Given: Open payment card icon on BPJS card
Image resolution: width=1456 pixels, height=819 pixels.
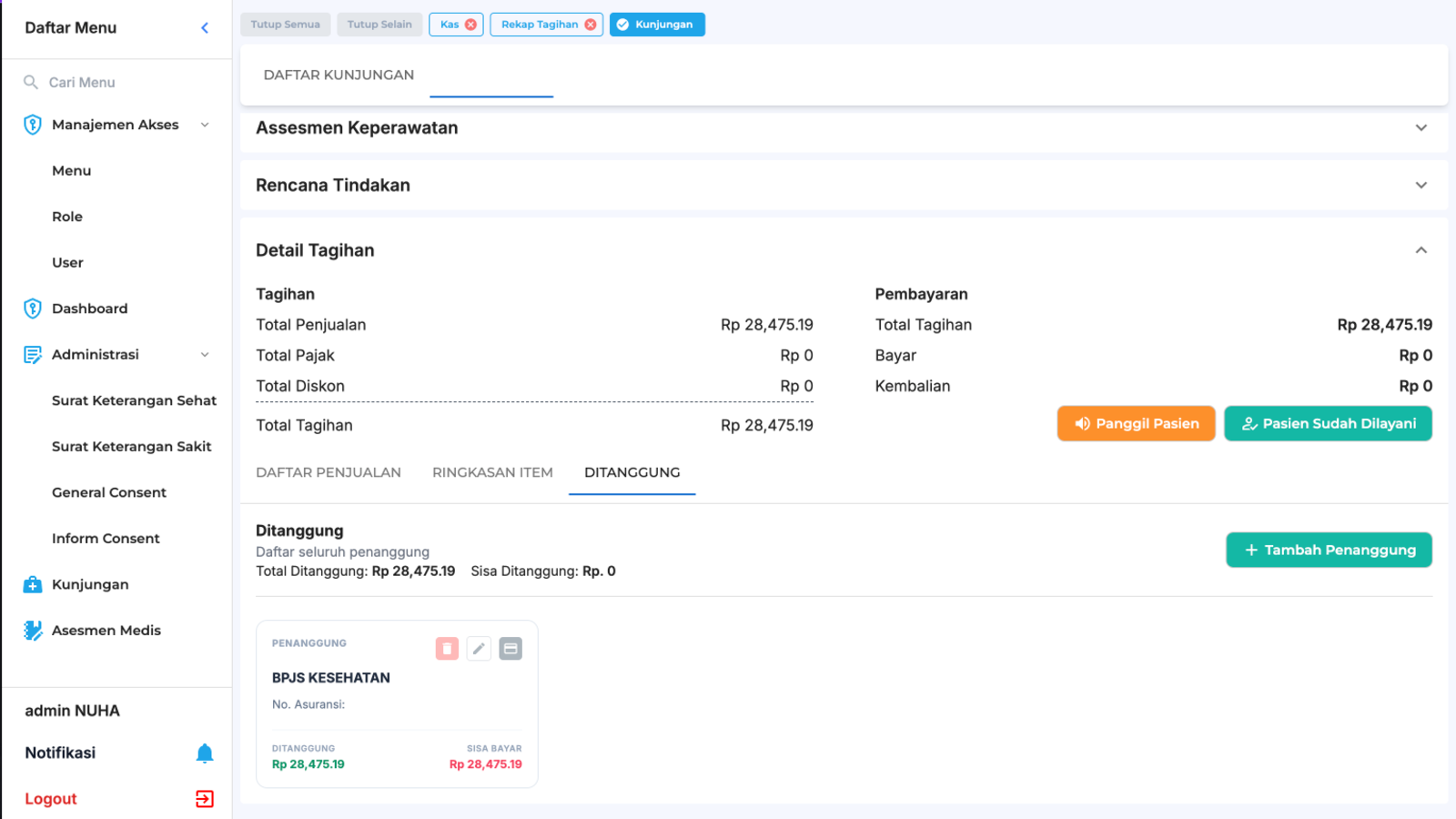Looking at the screenshot, I should click(x=511, y=649).
